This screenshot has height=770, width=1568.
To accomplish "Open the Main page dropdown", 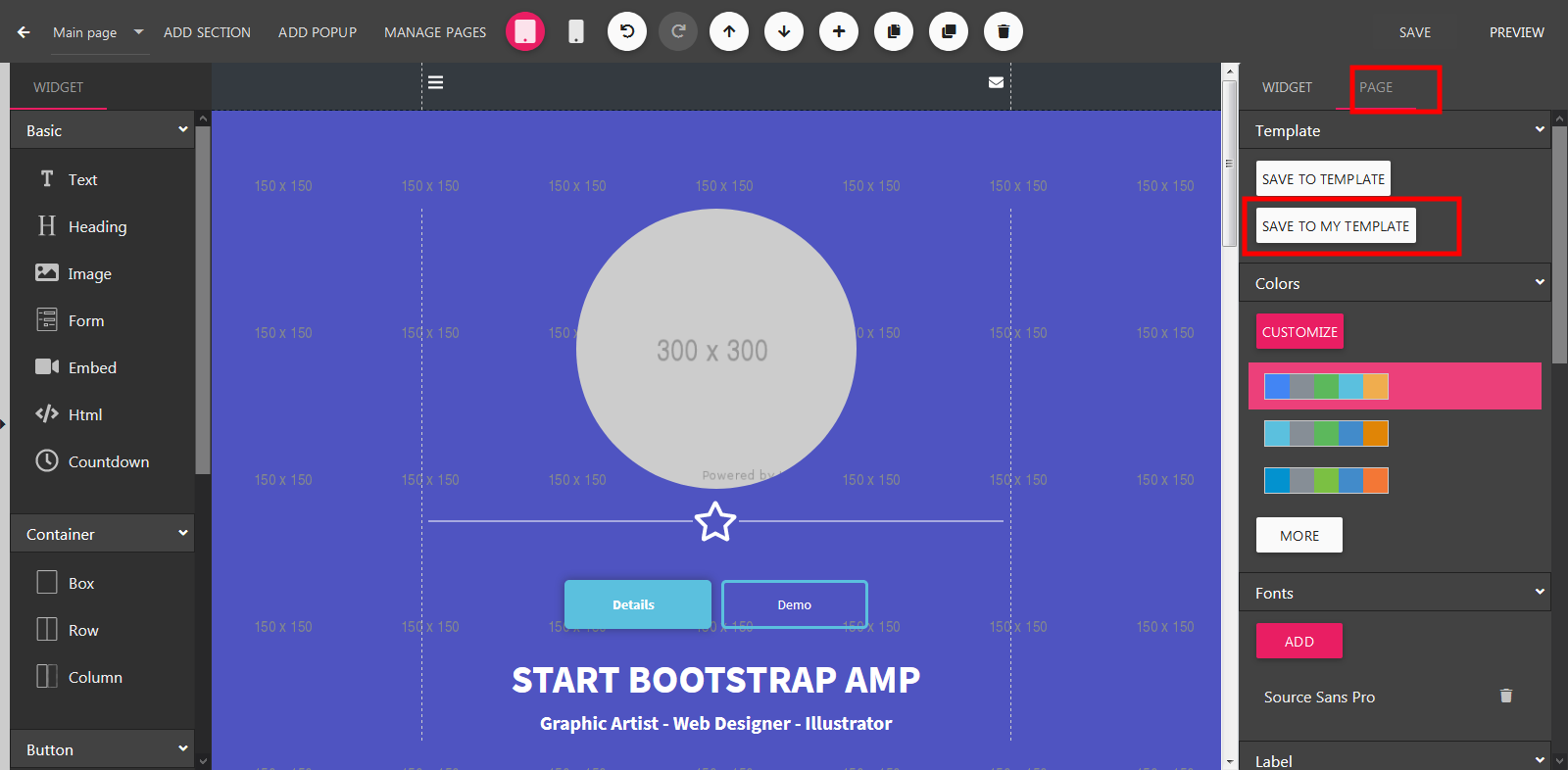I will (x=98, y=32).
